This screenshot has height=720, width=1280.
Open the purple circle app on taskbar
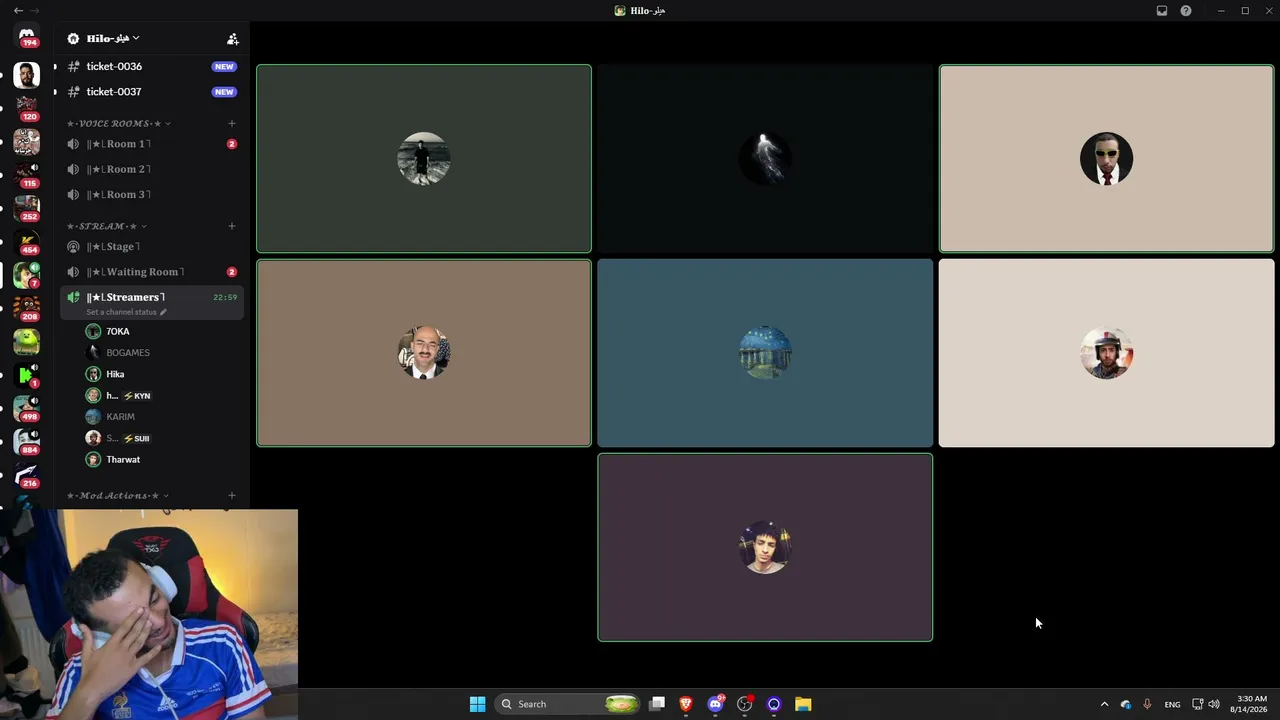pos(774,704)
